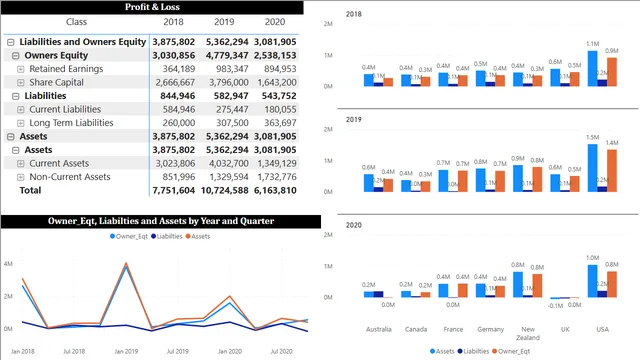Click the 2019 bar chart panel heading
640x360 pixels.
353,120
